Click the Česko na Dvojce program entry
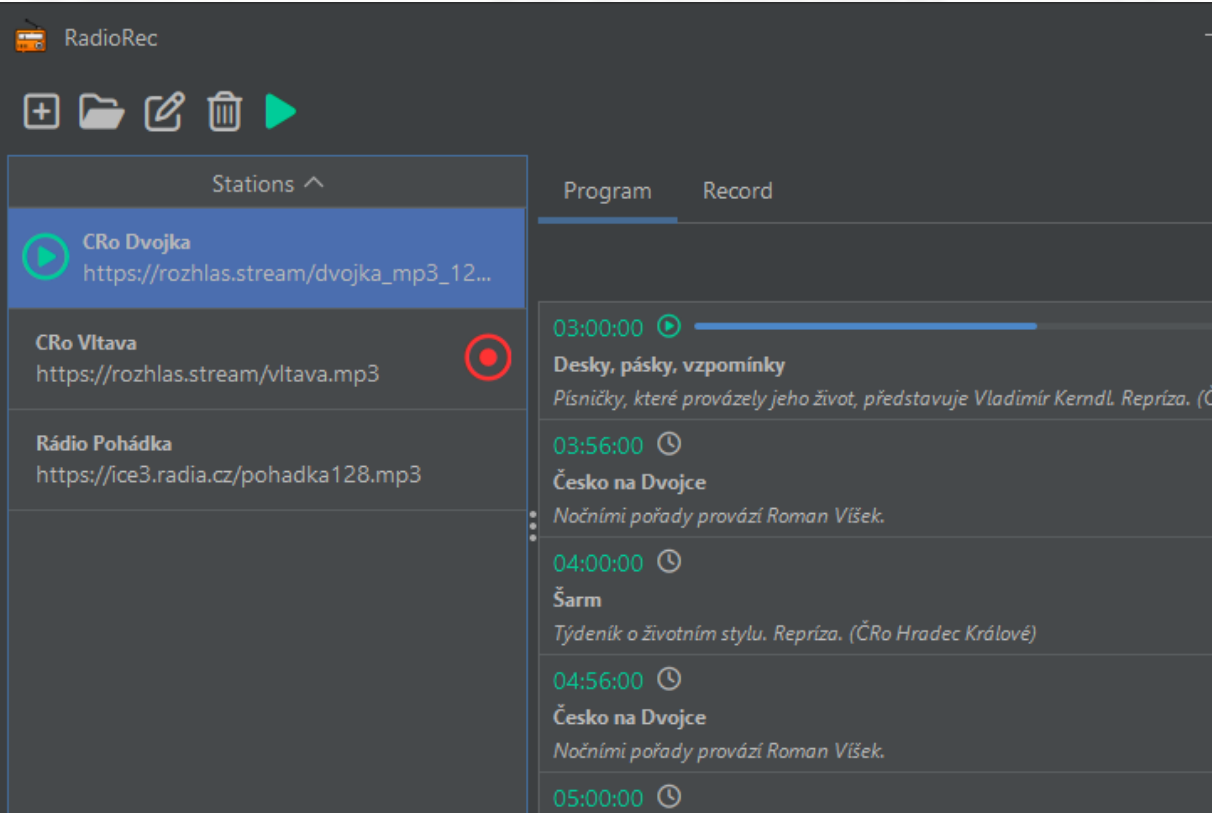1212x813 pixels. coord(640,480)
